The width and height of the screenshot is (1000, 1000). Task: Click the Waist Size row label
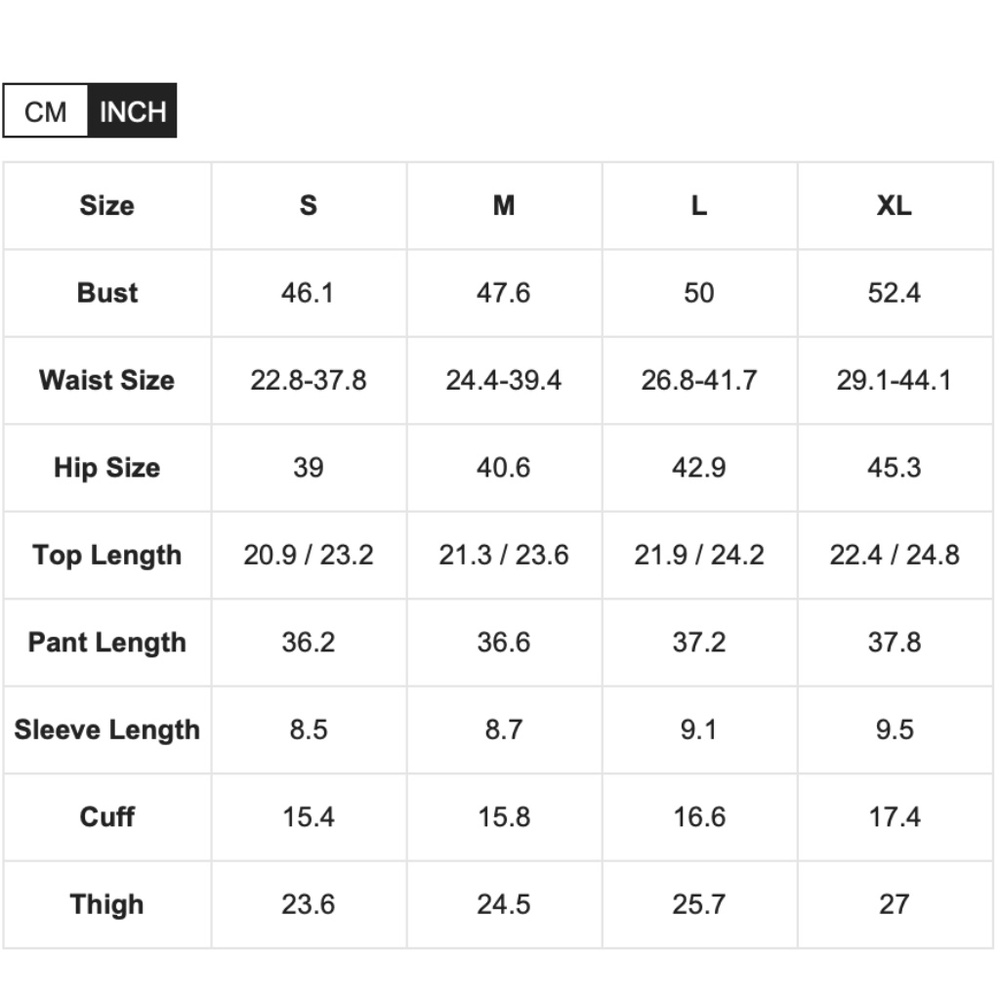pyautogui.click(x=107, y=381)
